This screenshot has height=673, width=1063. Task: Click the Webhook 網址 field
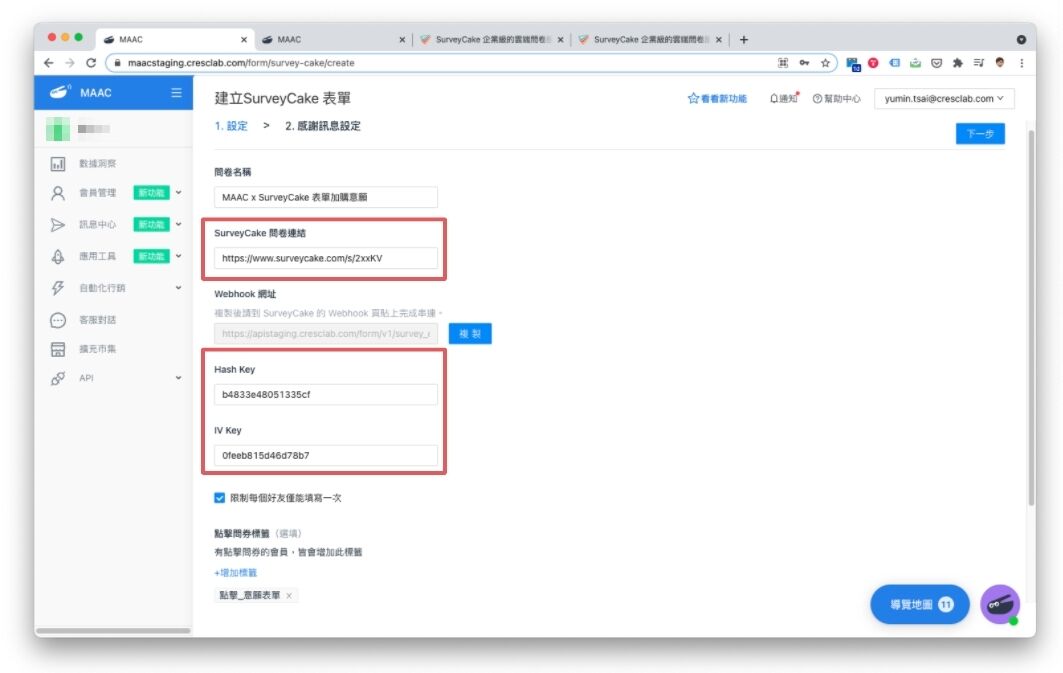[x=326, y=333]
